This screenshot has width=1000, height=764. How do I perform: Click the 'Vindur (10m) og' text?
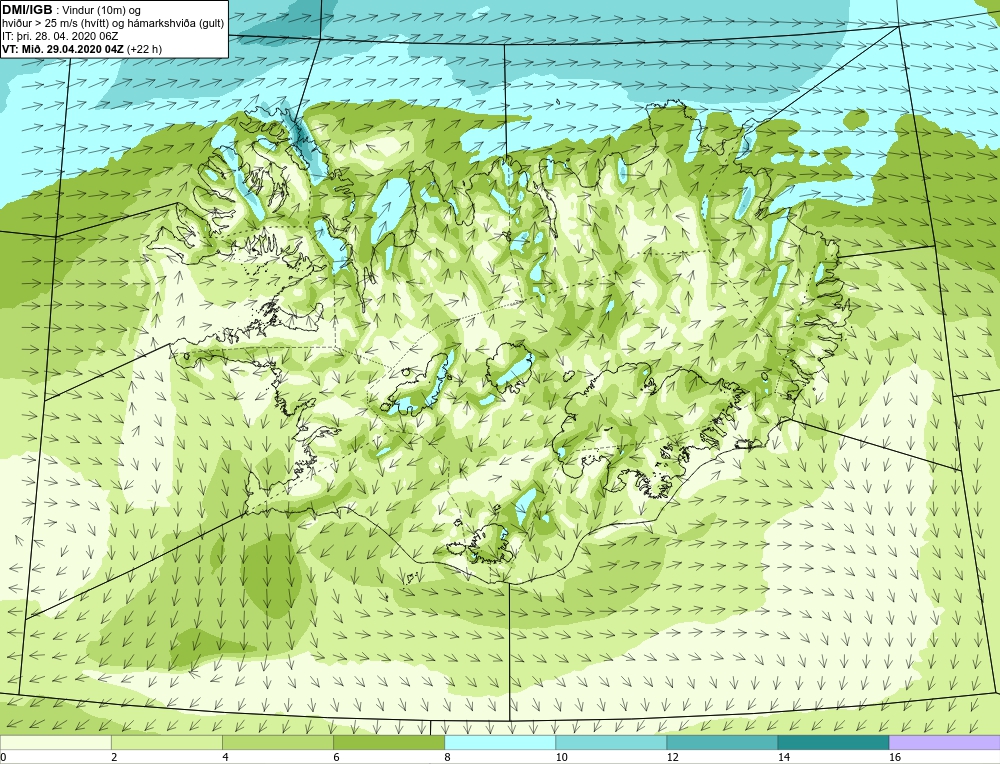(102, 10)
